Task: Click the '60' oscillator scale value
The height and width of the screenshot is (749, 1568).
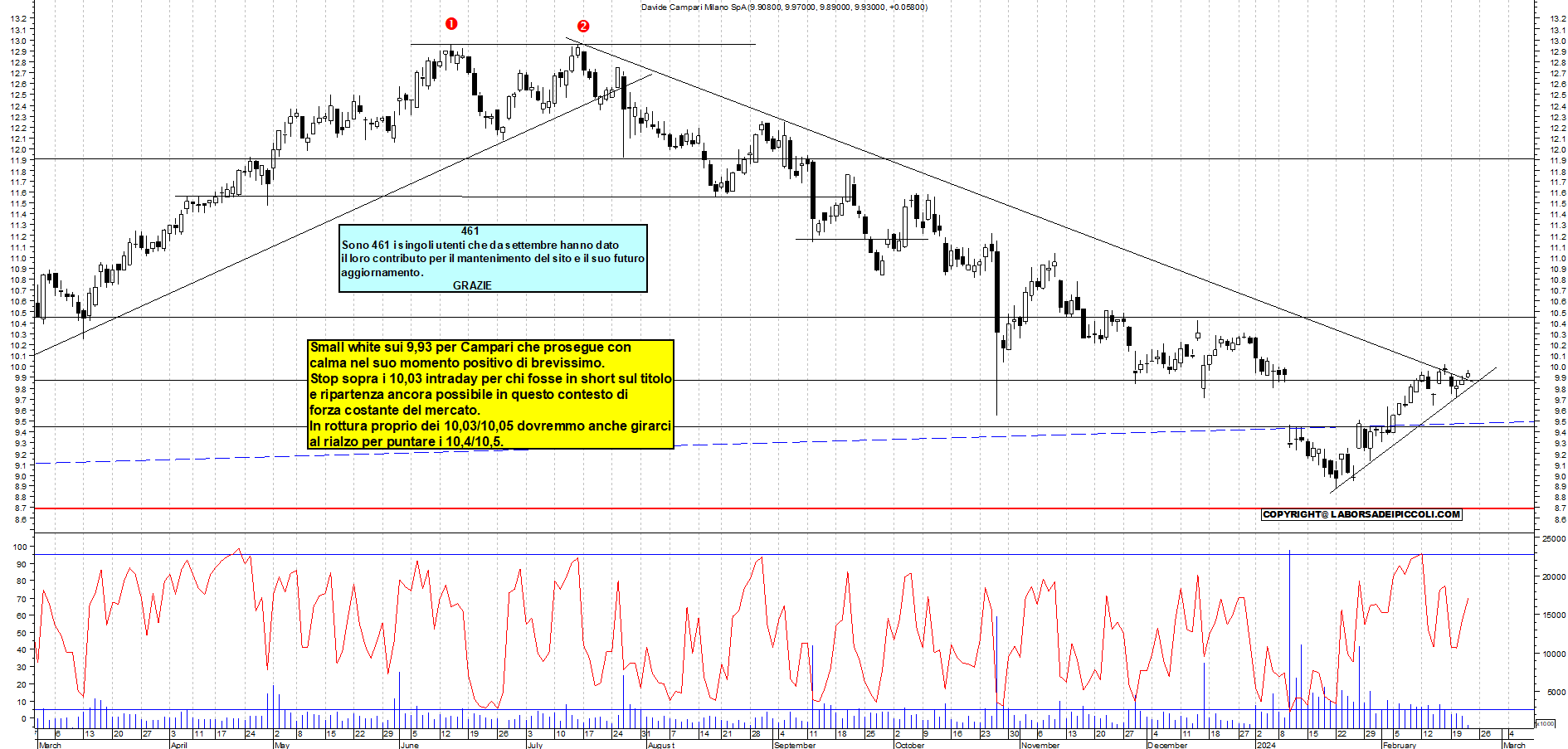Action: coord(22,615)
